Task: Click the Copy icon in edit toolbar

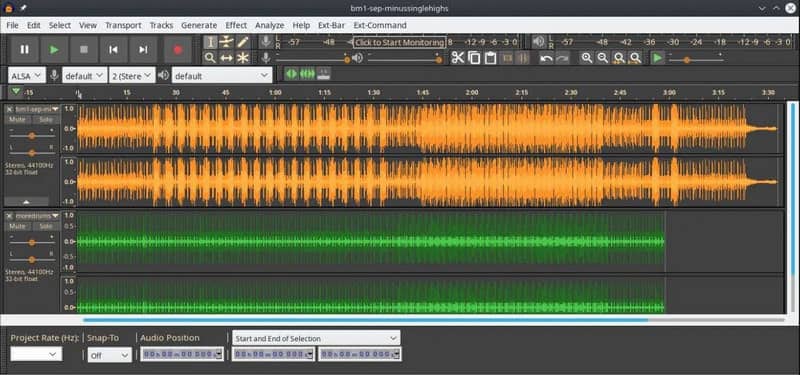Action: (474, 58)
